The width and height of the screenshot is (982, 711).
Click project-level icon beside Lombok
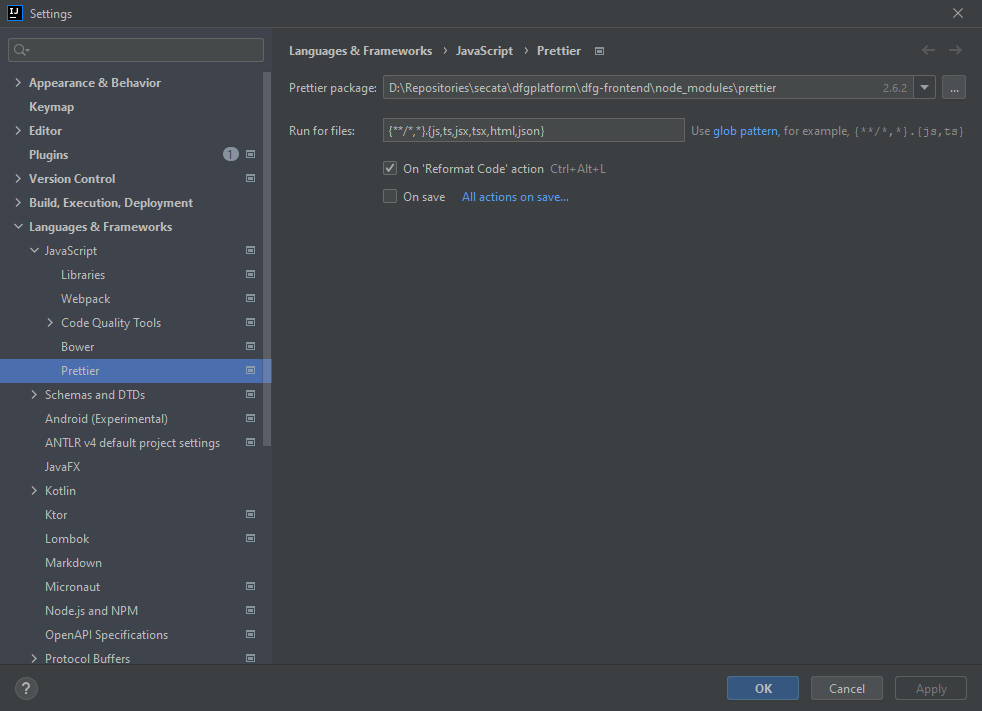(x=251, y=539)
